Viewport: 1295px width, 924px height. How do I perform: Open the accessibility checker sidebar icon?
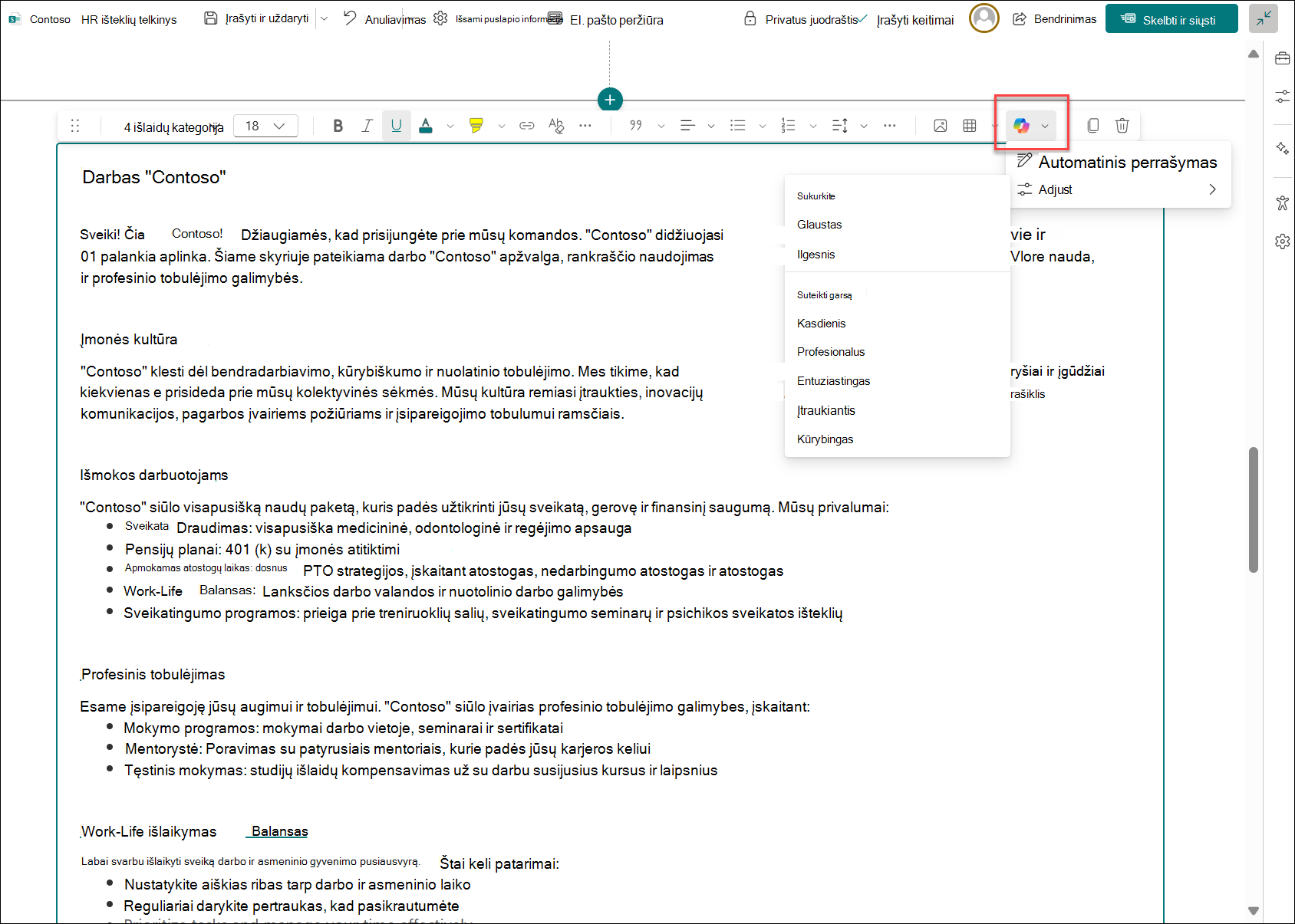point(1282,203)
